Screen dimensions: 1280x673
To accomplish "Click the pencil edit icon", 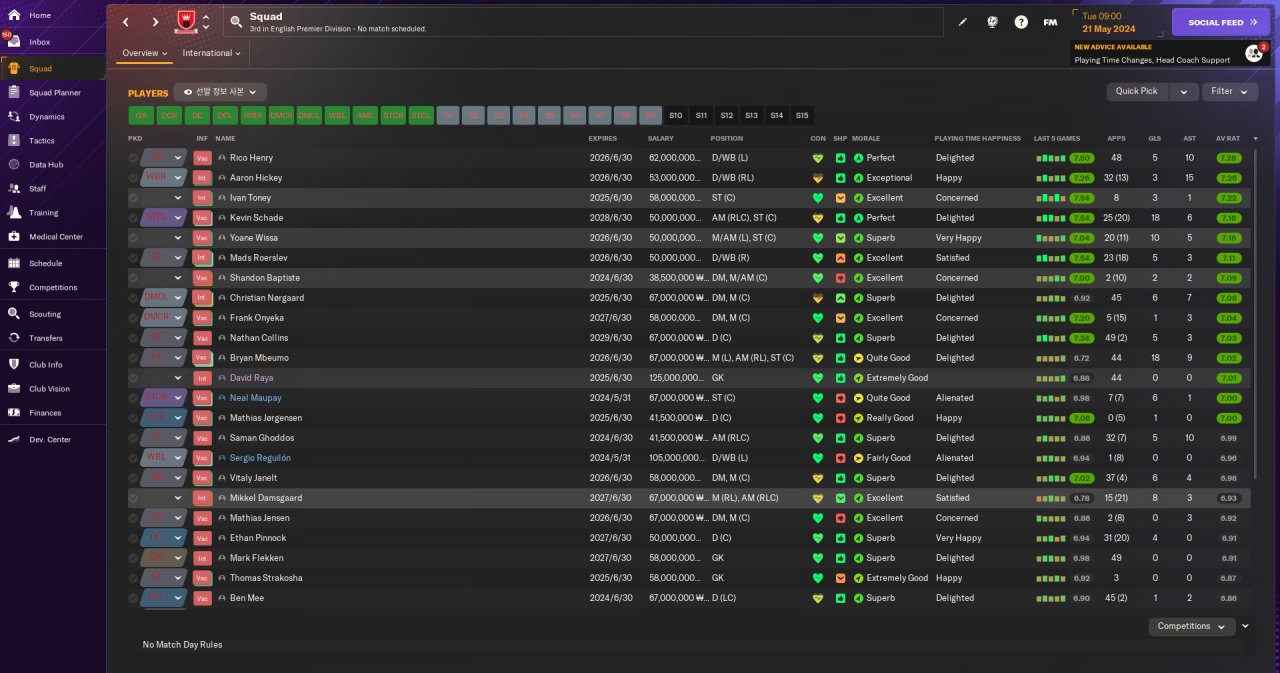I will pyautogui.click(x=963, y=21).
